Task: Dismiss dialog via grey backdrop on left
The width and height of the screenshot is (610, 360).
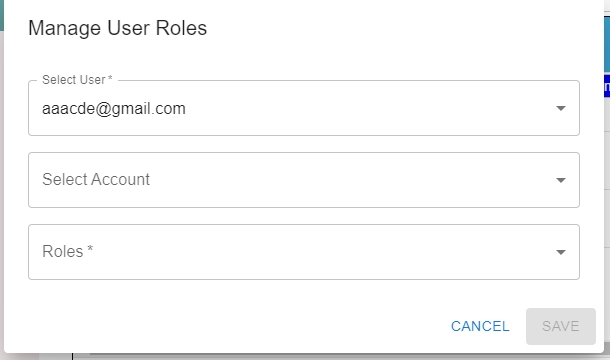Action: tap(2, 195)
